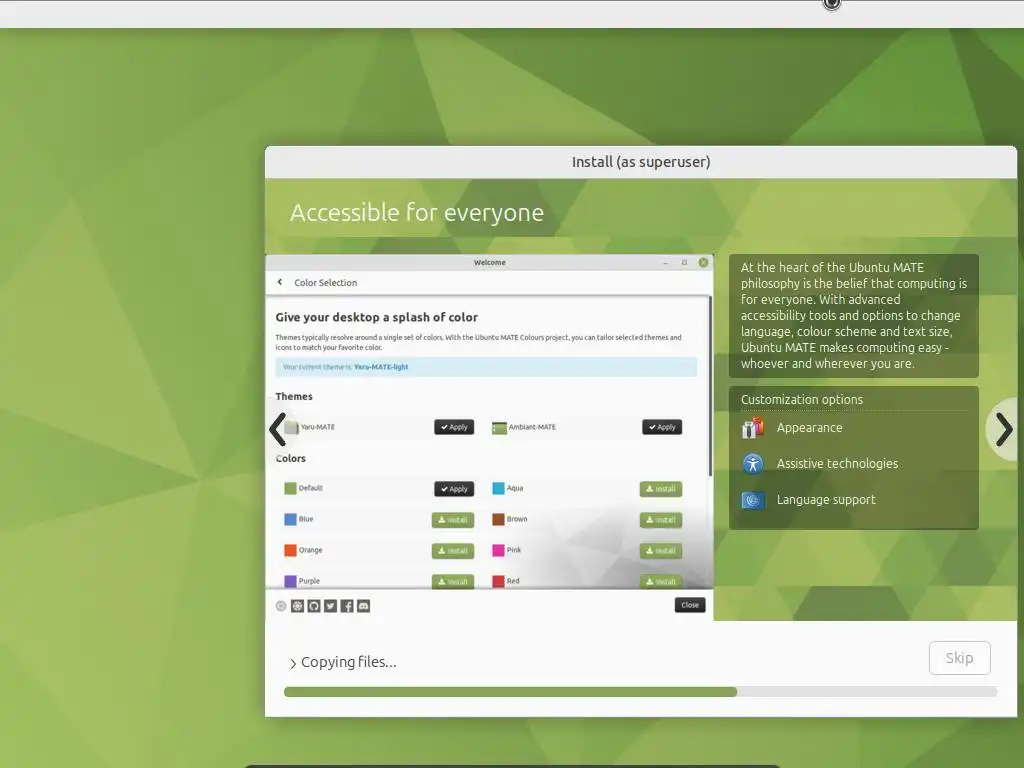Click the Purple color swatch
The height and width of the screenshot is (768, 1024).
291,581
